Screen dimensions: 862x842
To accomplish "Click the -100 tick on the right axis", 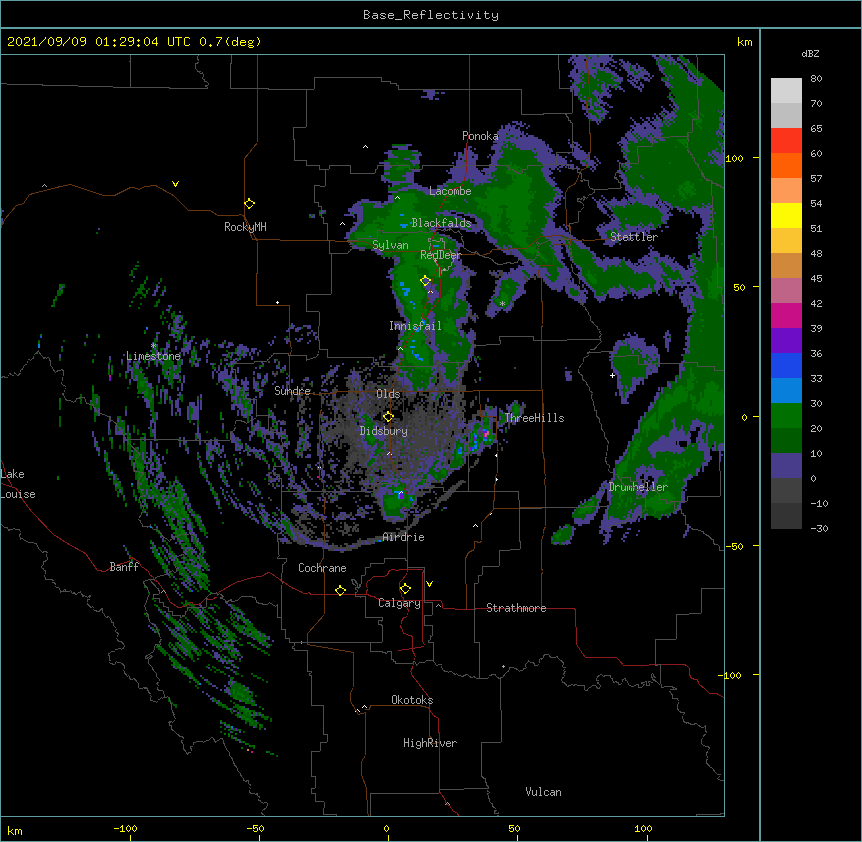I will pyautogui.click(x=731, y=675).
